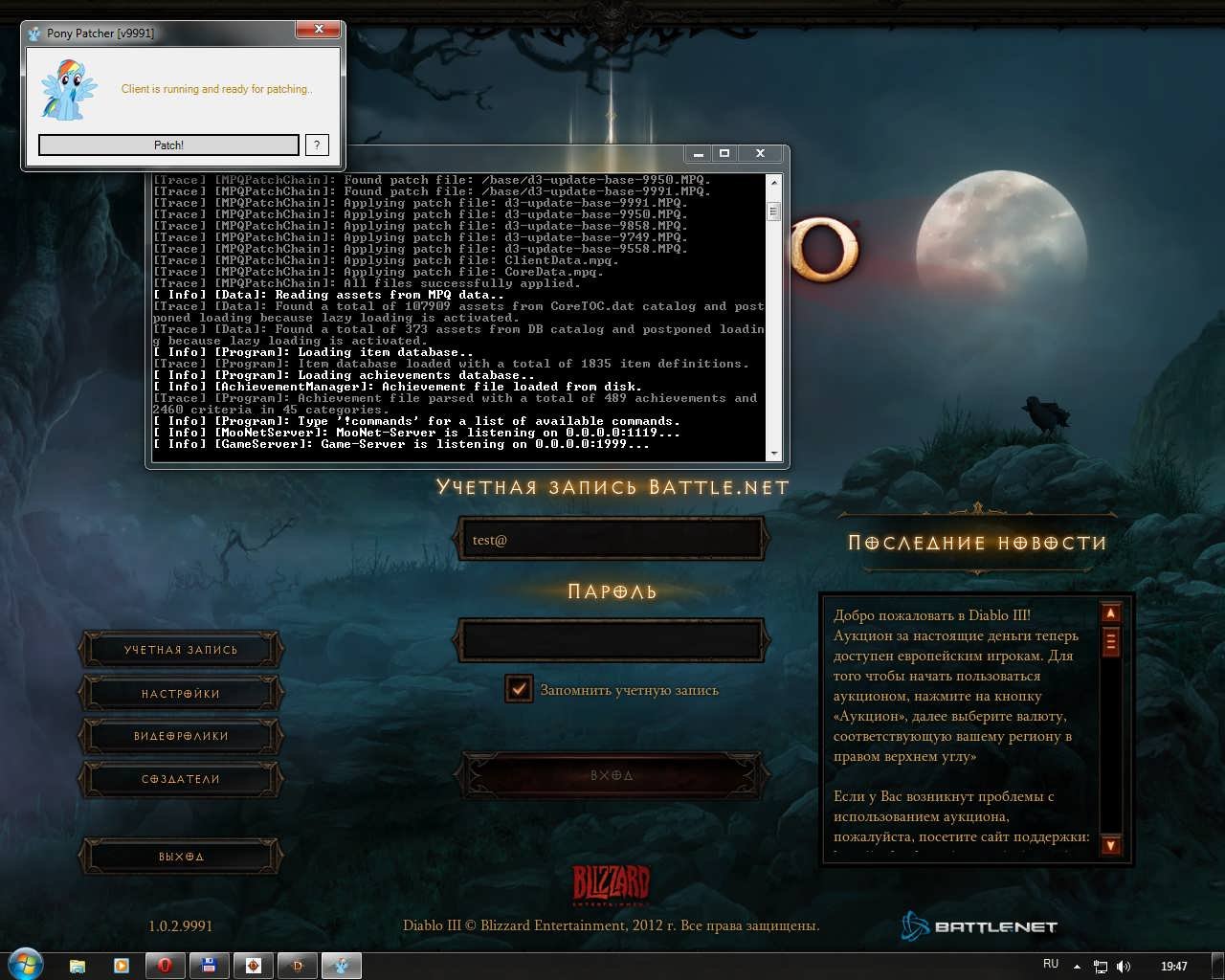Toggle the Запомнить учетную запись checkbox
This screenshot has height=980, width=1225.
pos(519,689)
